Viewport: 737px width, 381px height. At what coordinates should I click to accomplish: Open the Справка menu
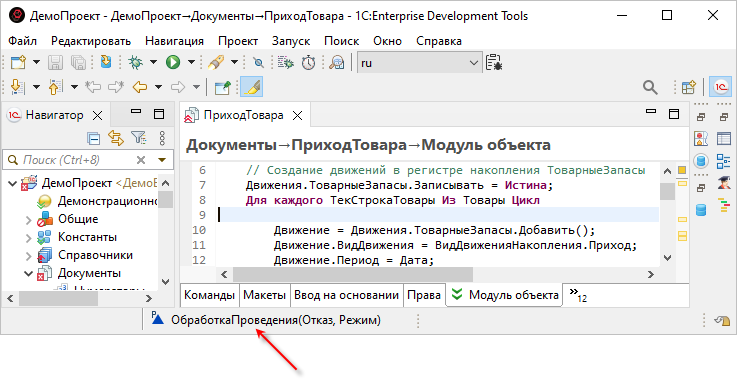[x=439, y=41]
